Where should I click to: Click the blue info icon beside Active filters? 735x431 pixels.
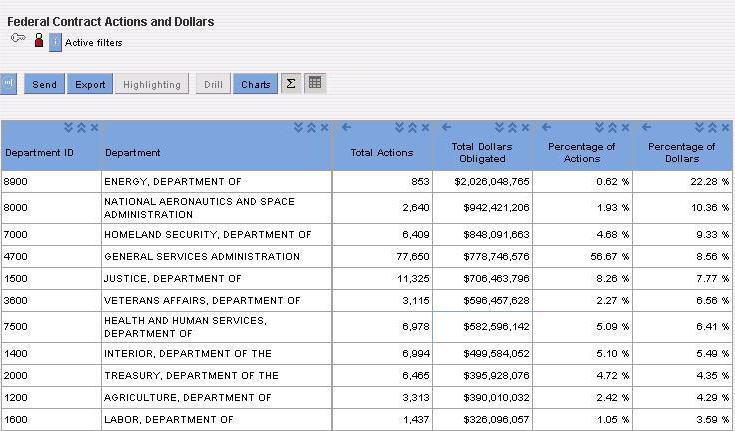(55, 42)
